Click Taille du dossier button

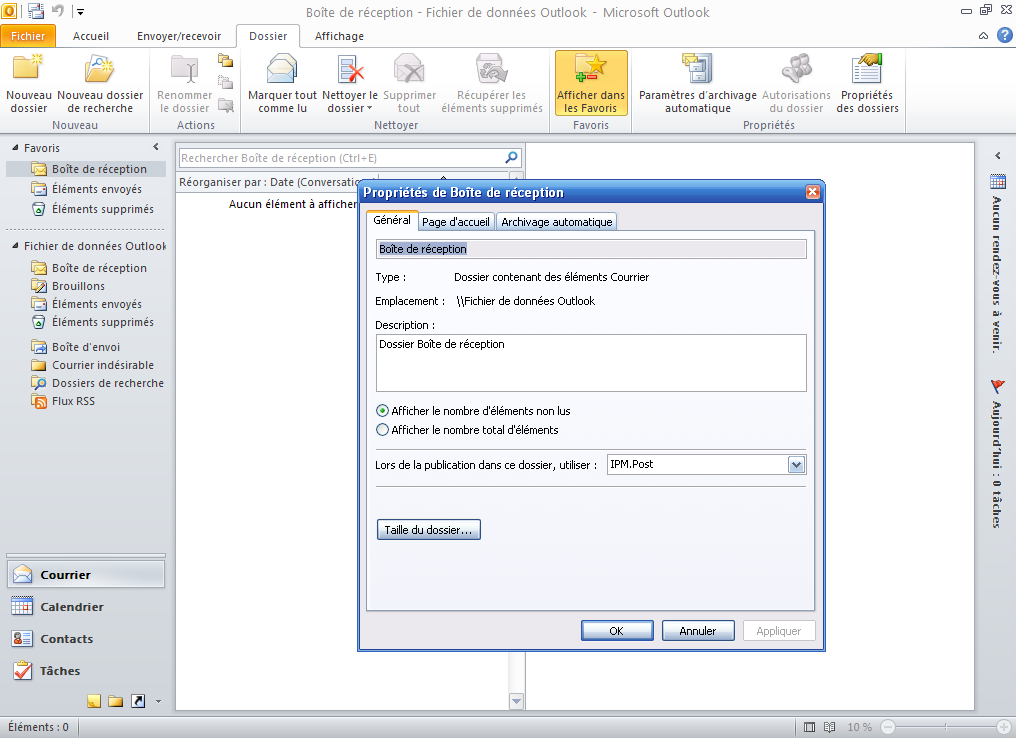point(428,530)
